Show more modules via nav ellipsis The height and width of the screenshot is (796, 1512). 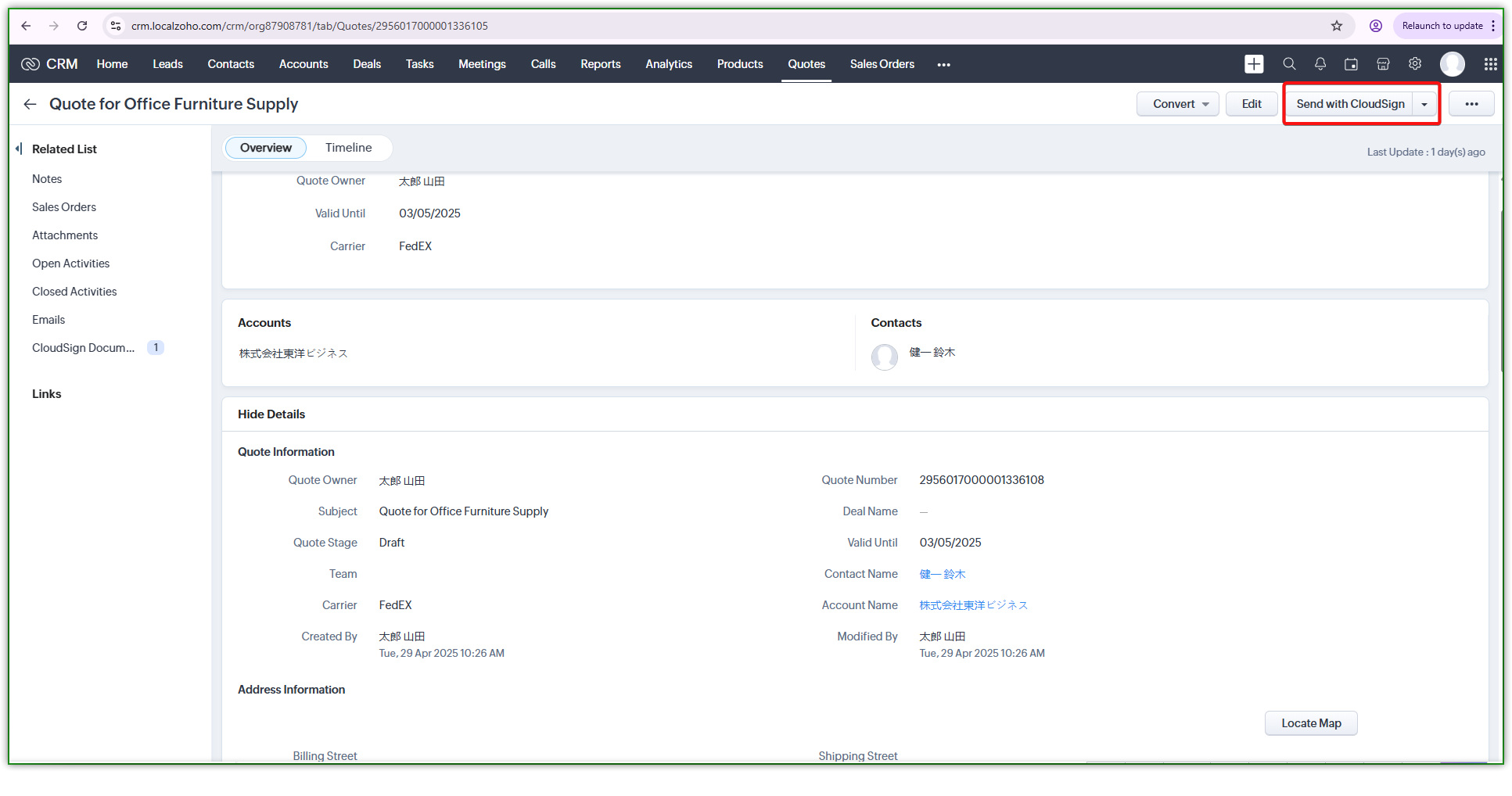click(944, 64)
